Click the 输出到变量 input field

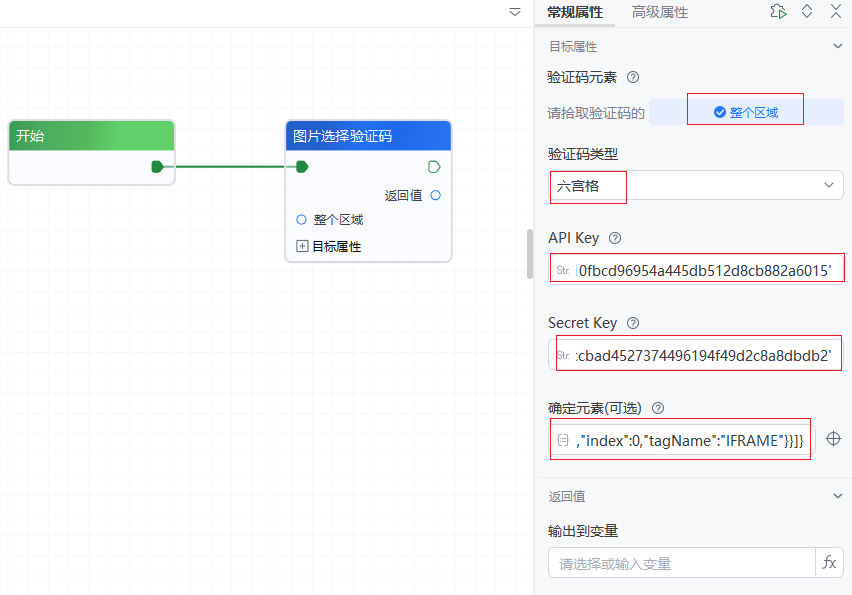[x=682, y=563]
